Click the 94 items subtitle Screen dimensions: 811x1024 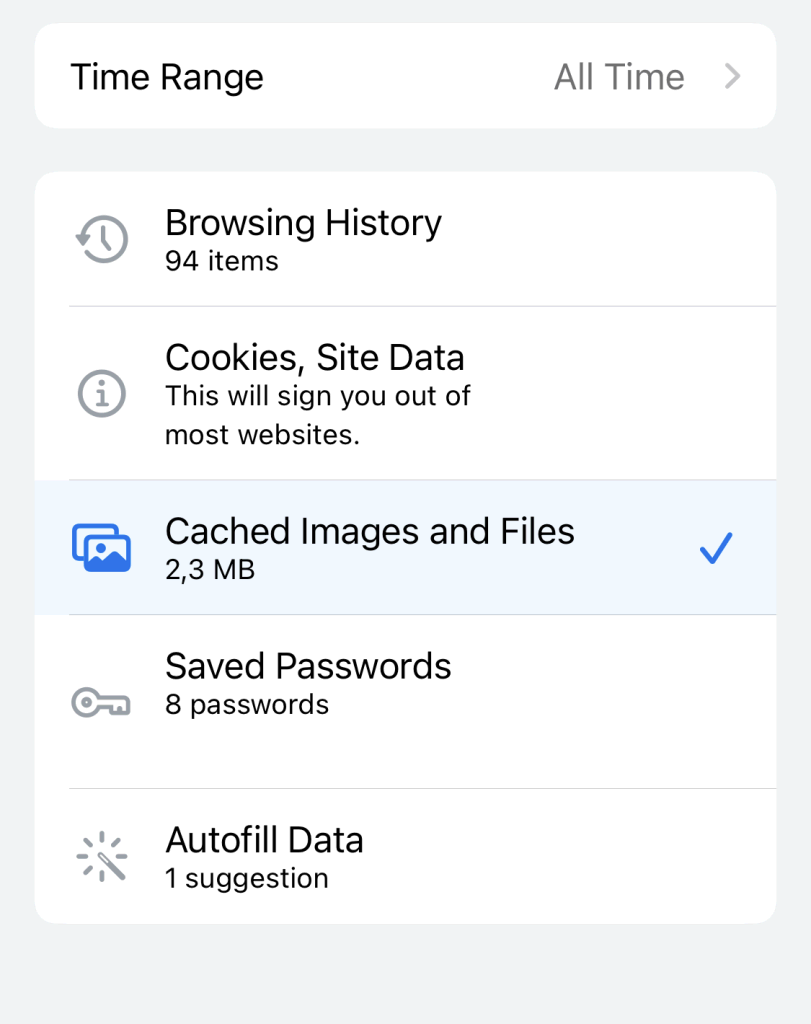222,262
